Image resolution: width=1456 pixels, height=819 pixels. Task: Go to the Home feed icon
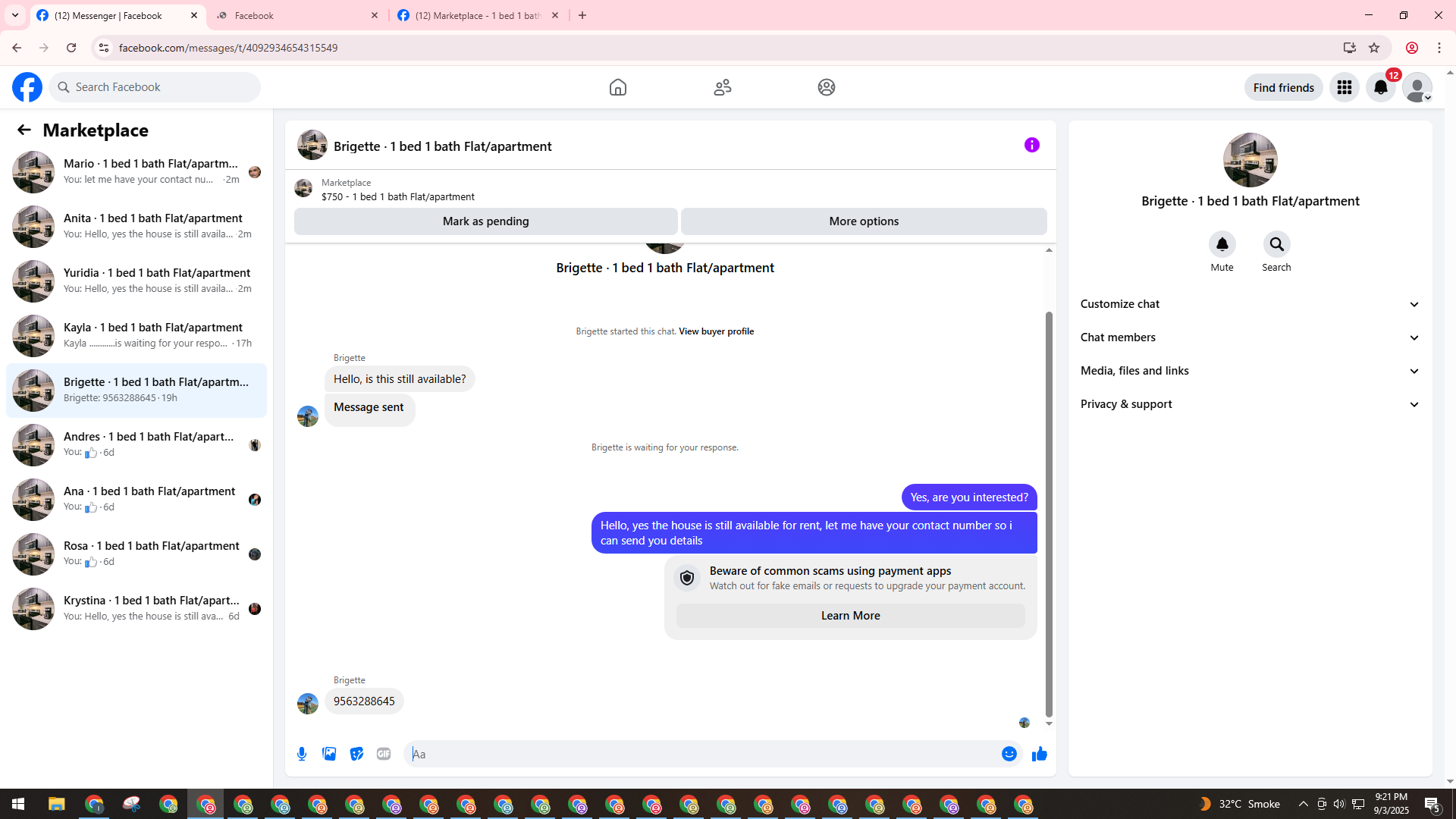pos(618,87)
